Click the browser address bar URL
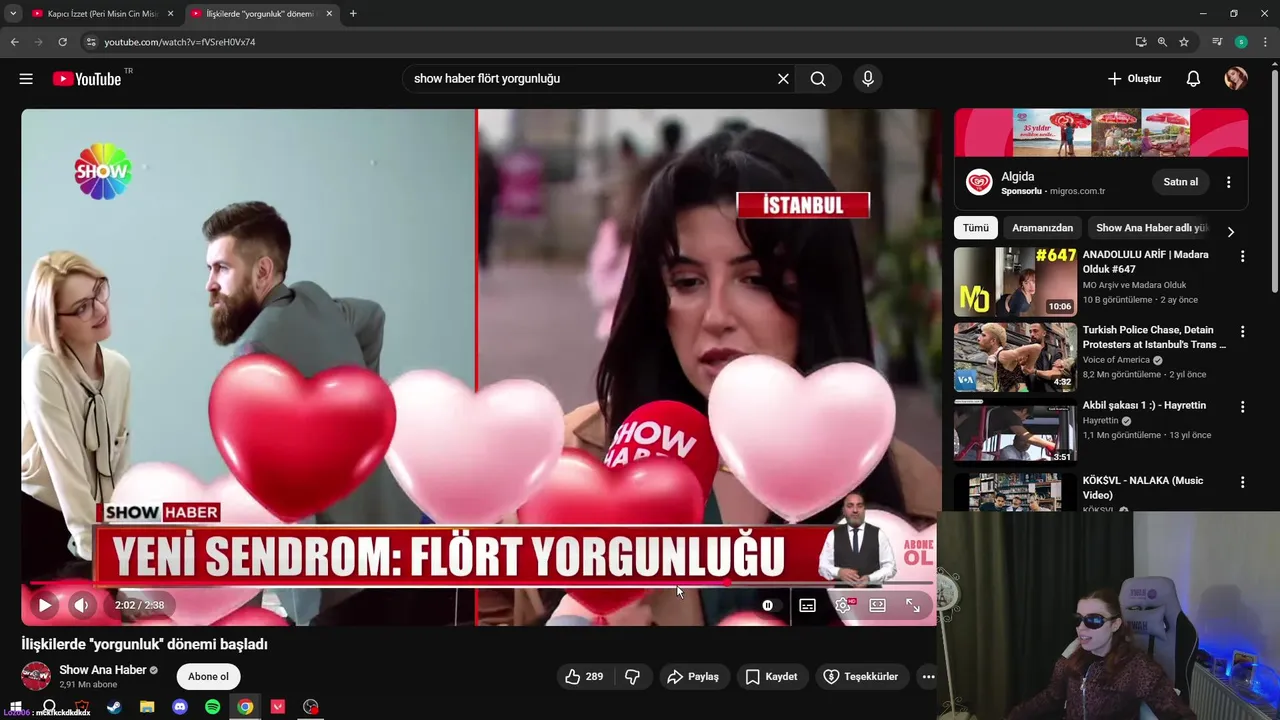Viewport: 1280px width, 720px height. pos(180,42)
